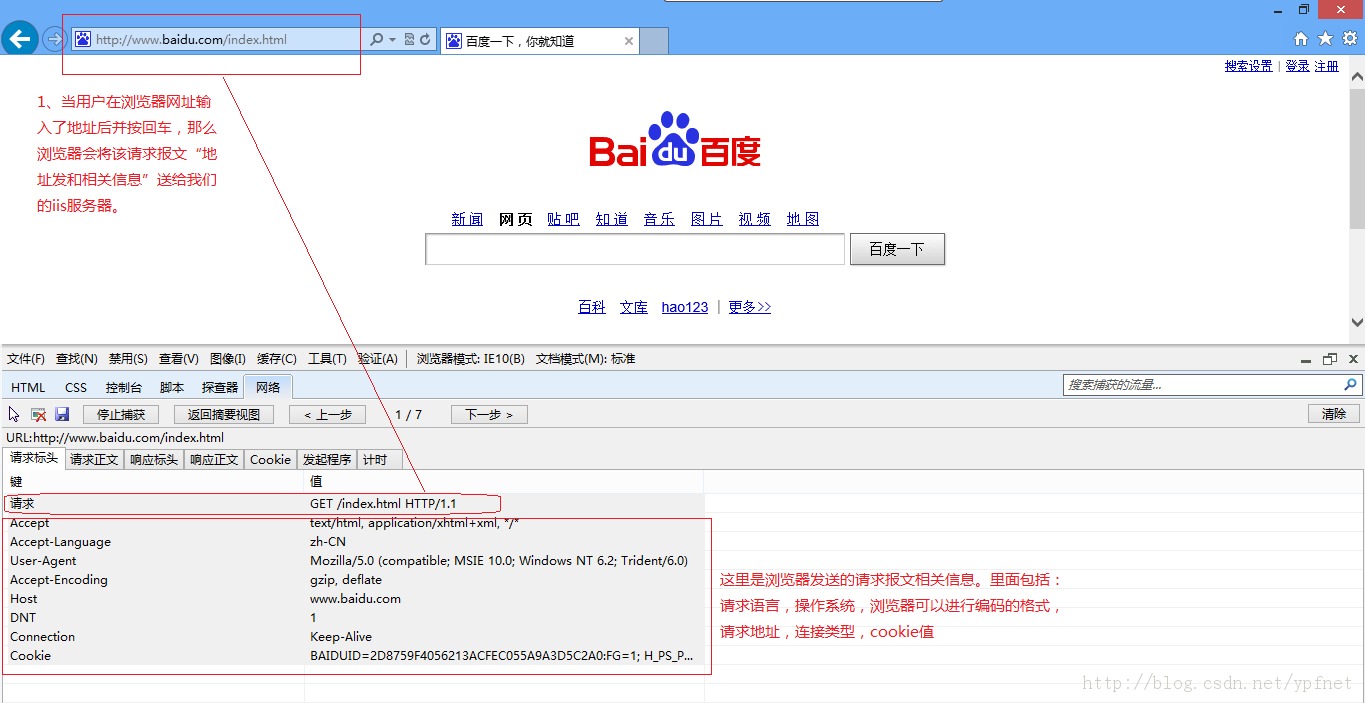Open favorites star icon
This screenshot has height=703, width=1365.
[x=1325, y=39]
